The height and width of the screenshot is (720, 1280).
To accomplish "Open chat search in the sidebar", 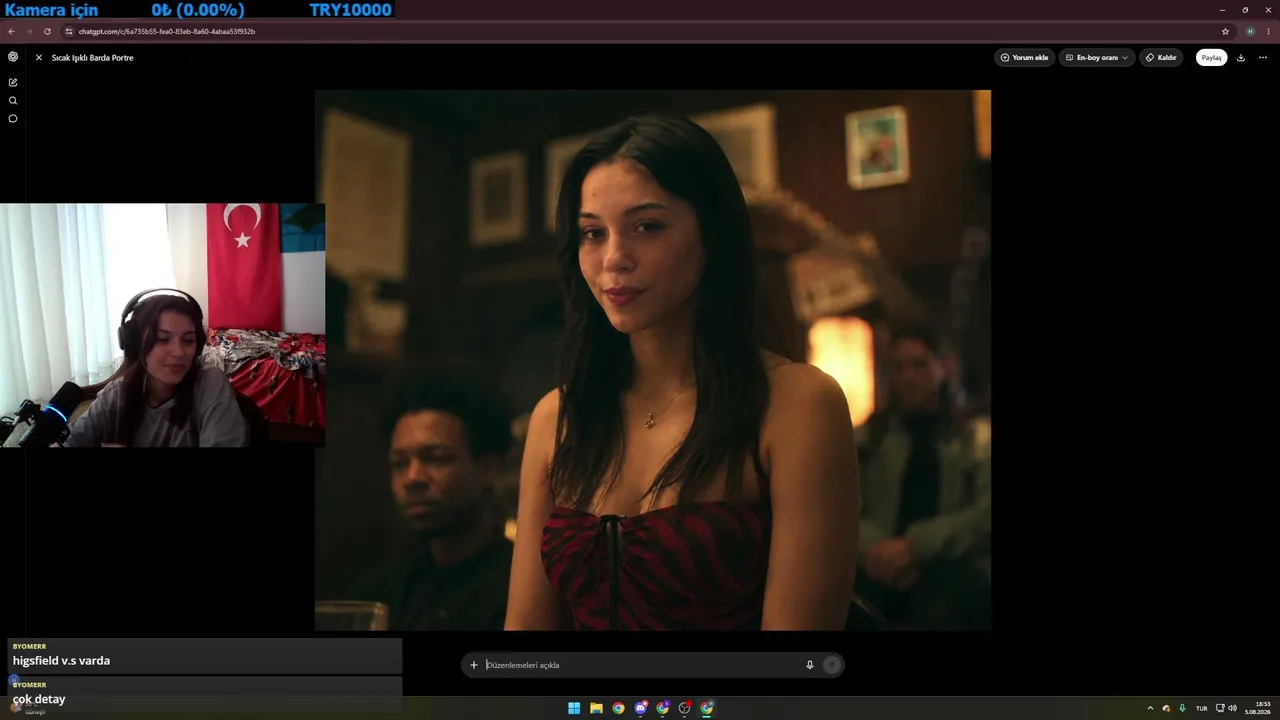I will 13,100.
